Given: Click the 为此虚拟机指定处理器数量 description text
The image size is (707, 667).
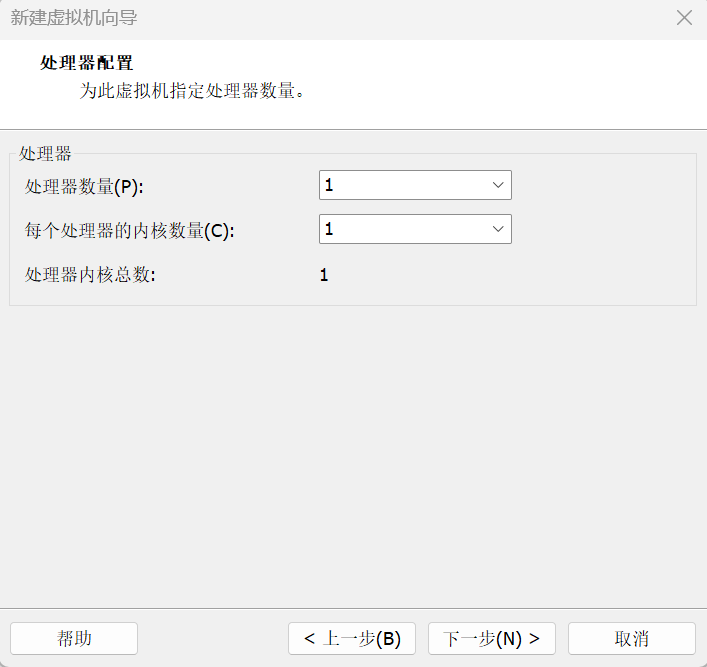Looking at the screenshot, I should click(192, 91).
